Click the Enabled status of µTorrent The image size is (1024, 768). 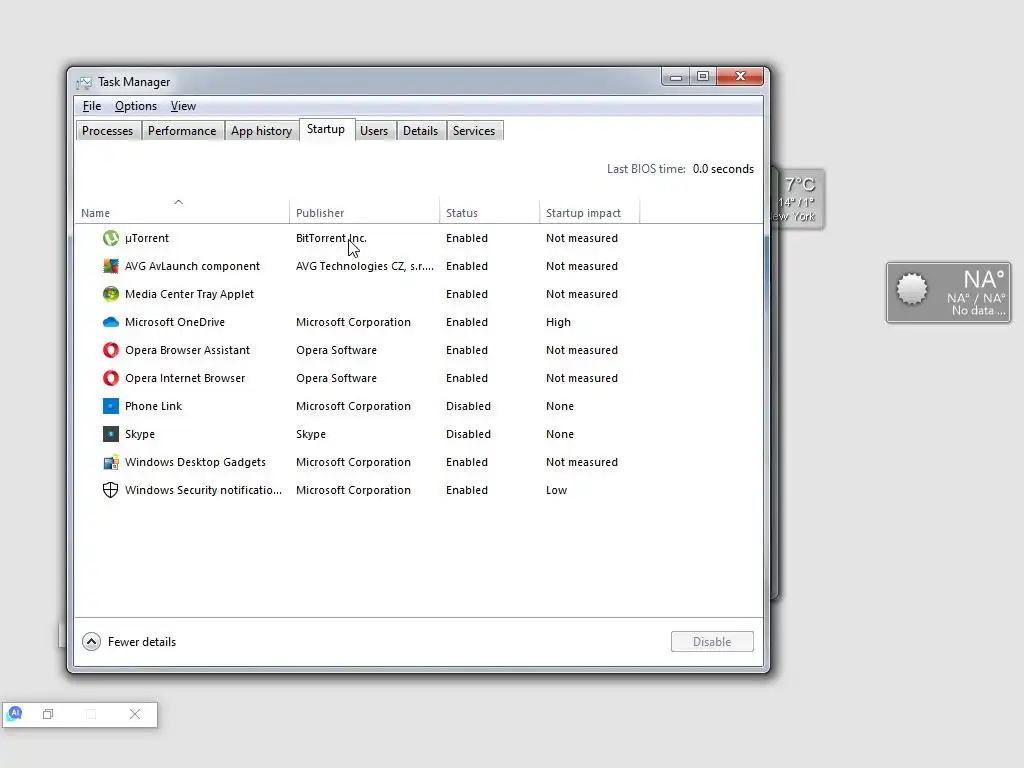467,238
